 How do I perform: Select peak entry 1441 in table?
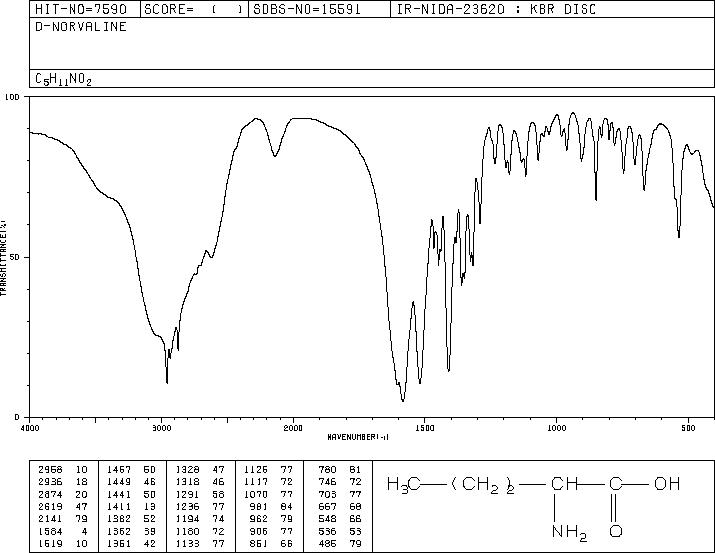(x=131, y=494)
